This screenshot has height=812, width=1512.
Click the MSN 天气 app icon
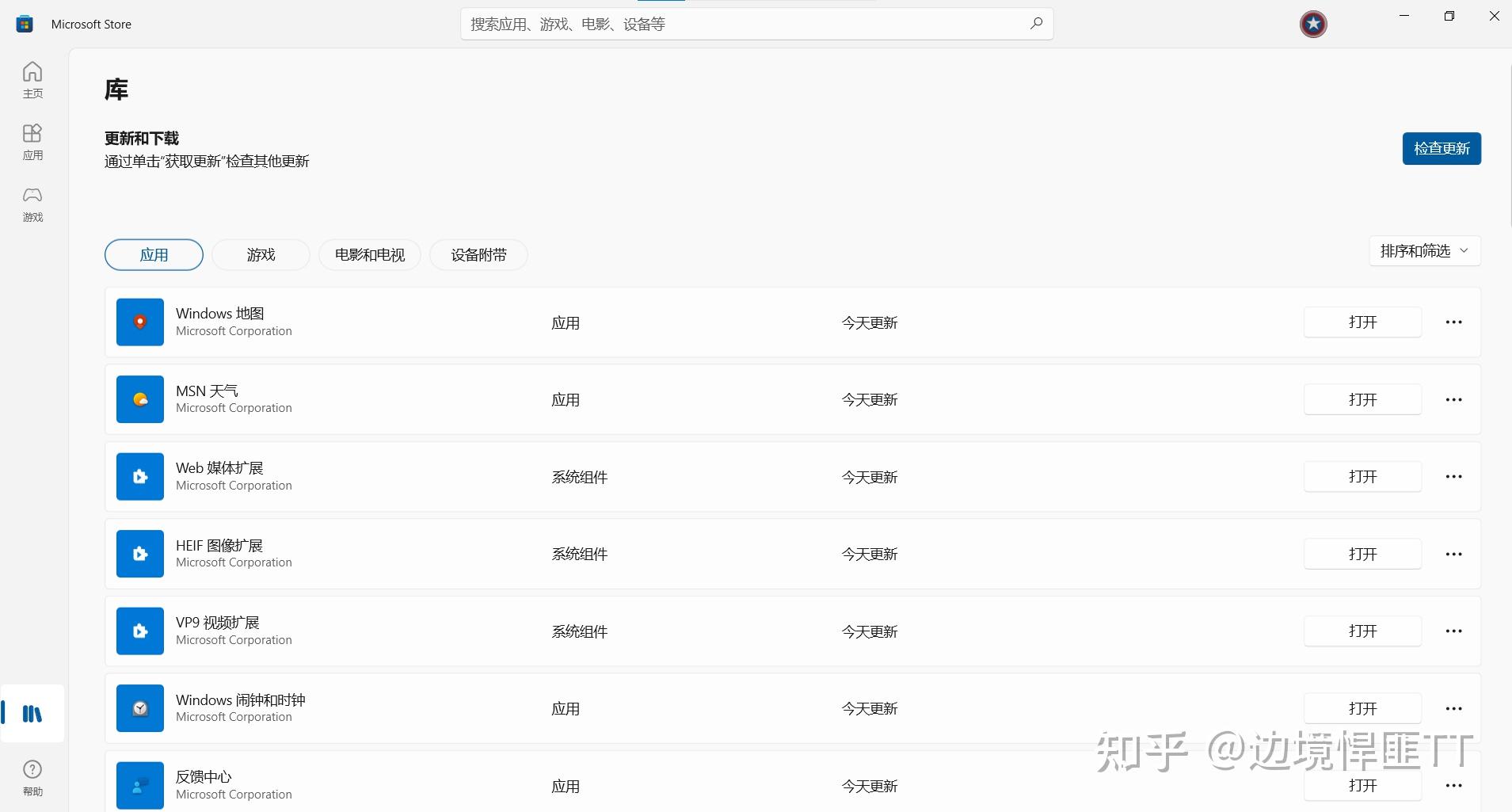(140, 399)
